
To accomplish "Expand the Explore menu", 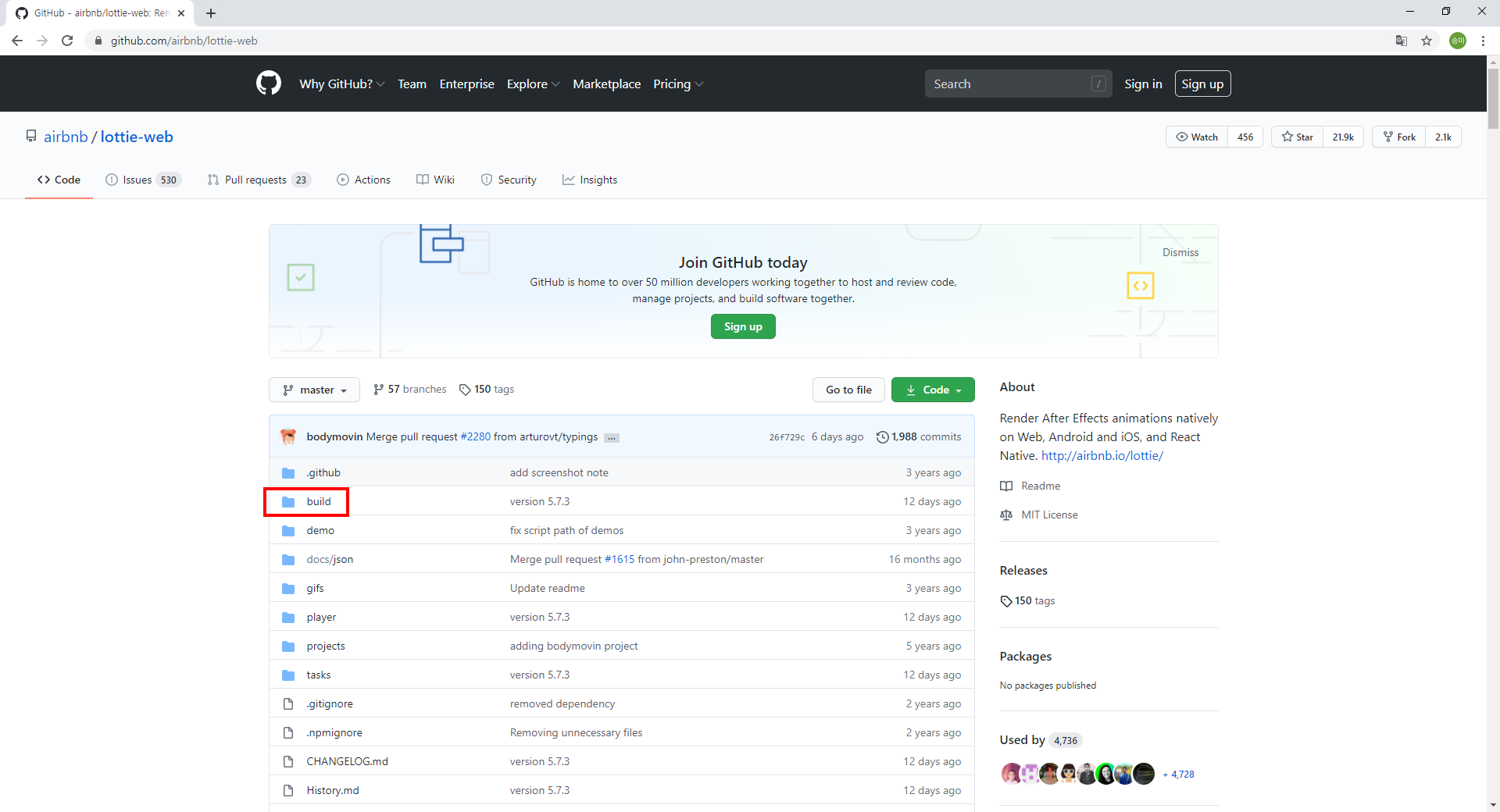I will pos(533,84).
